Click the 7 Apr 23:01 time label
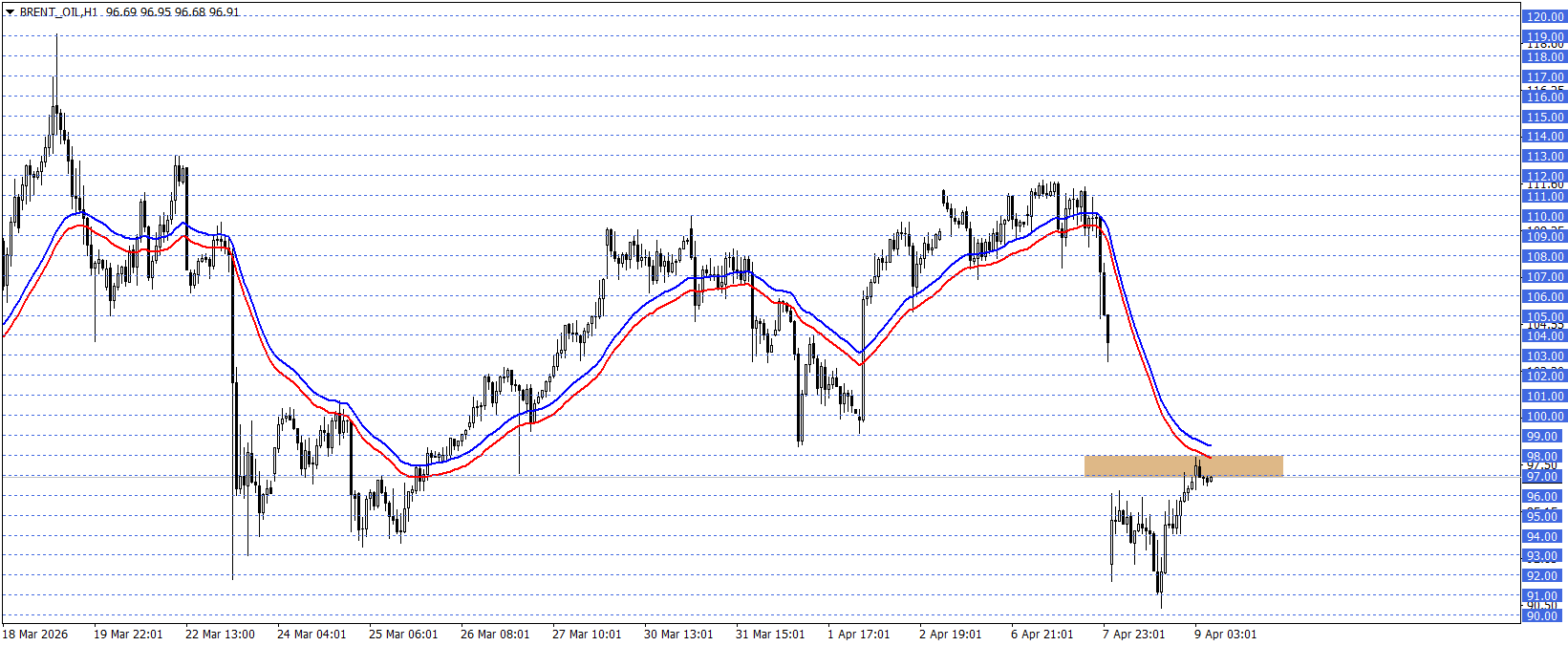This screenshot has height=646, width=1568. pos(1134,635)
